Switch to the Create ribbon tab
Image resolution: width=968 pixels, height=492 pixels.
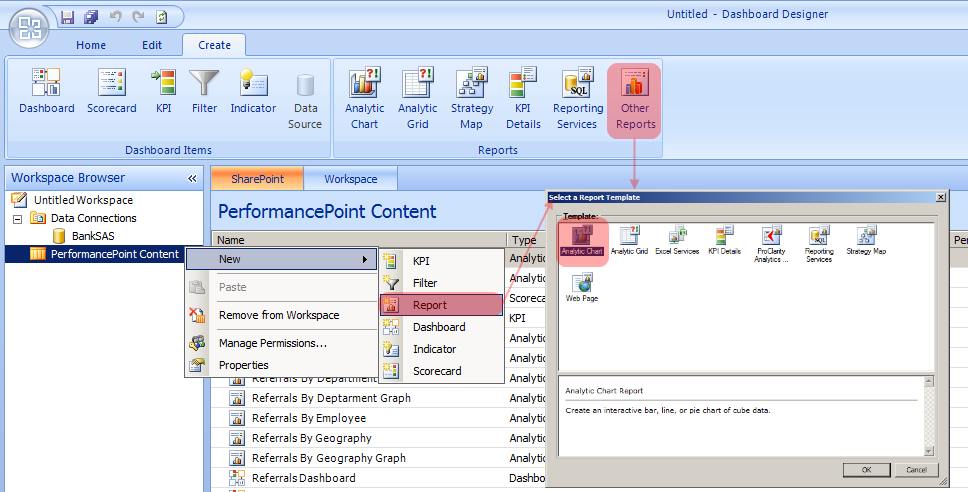[214, 45]
